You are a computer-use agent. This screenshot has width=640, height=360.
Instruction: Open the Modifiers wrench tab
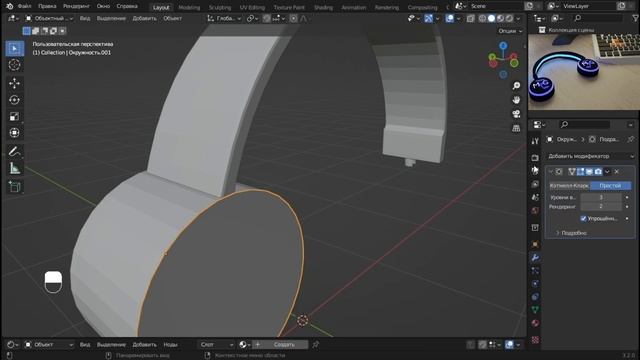click(535, 258)
